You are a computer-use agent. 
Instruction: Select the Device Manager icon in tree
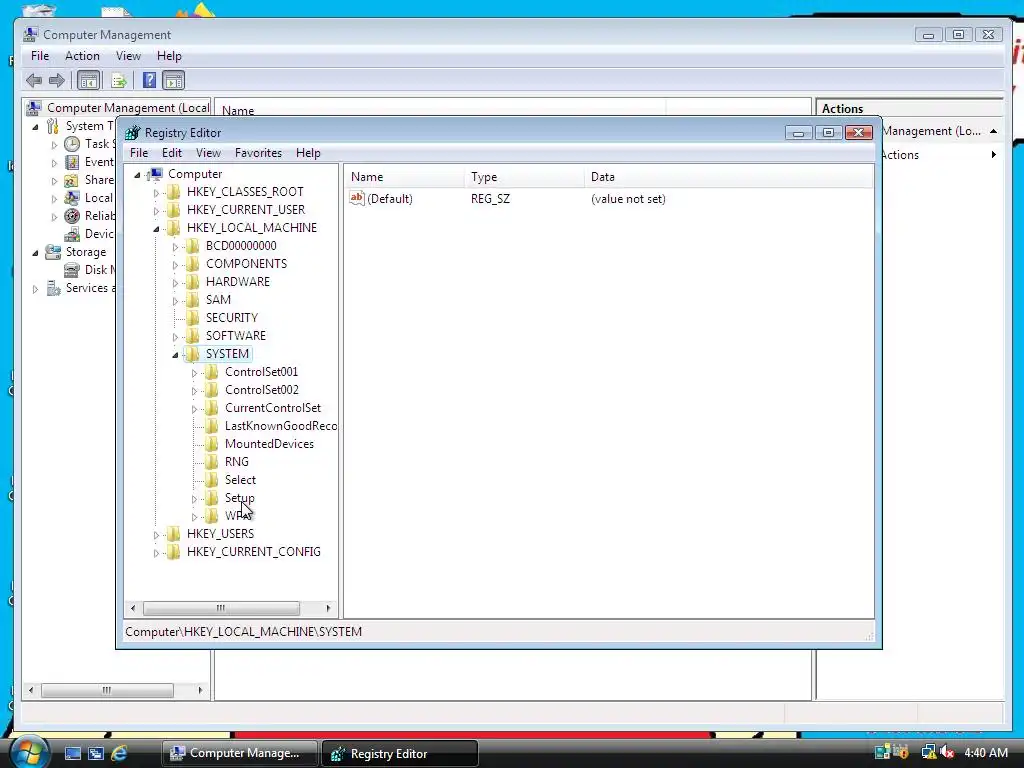(72, 234)
